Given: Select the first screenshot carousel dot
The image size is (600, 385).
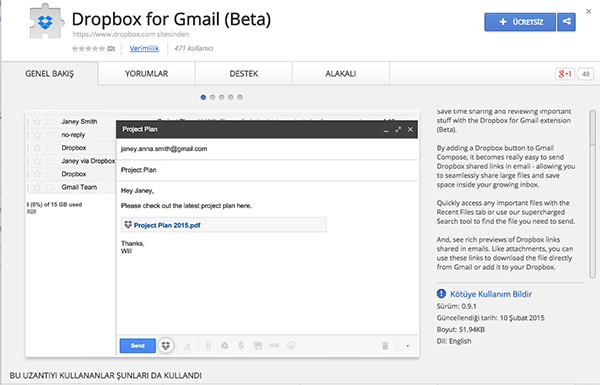Looking at the screenshot, I should click(203, 97).
